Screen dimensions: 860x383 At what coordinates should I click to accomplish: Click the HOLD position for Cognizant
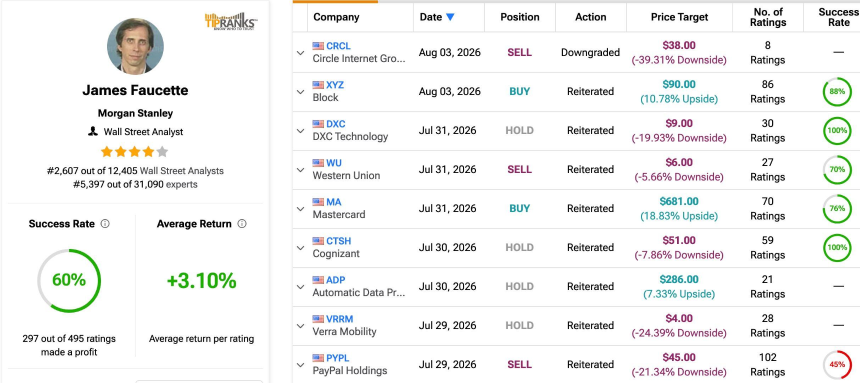519,247
